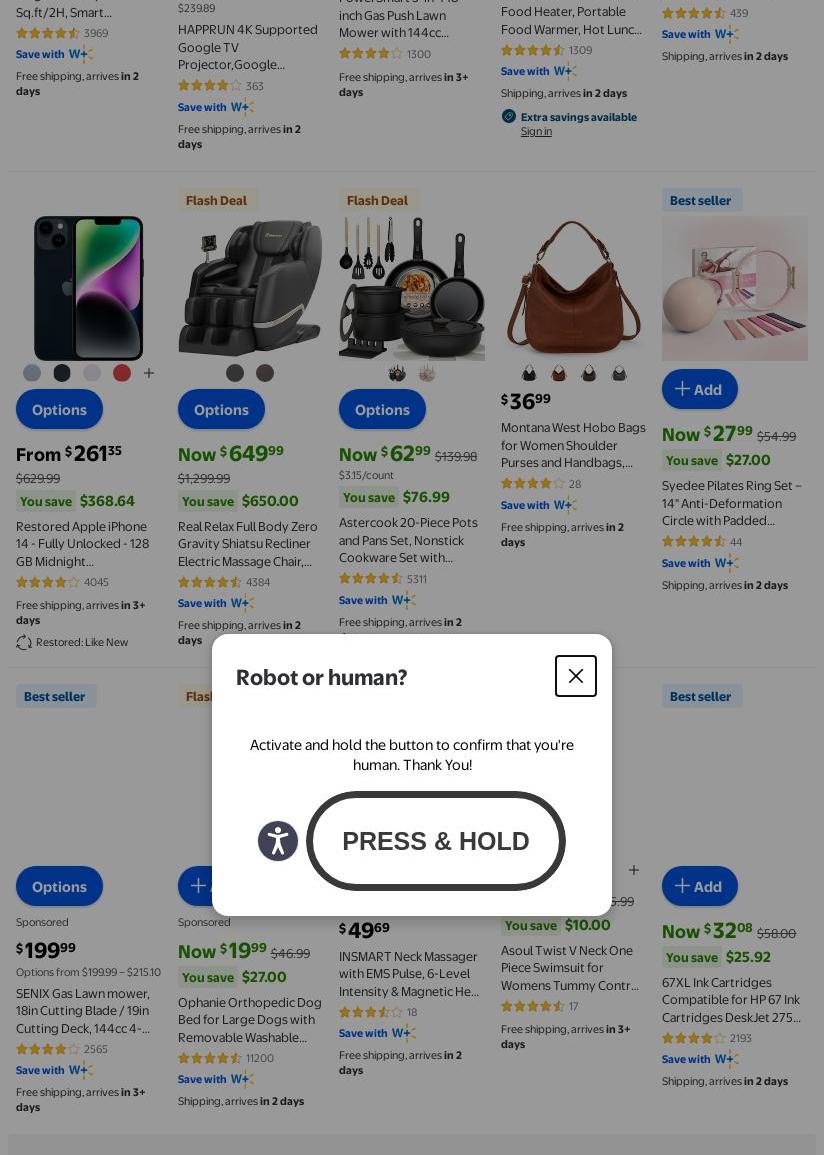824x1155 pixels.
Task: Select the blue iPhone color swatch
Action: pos(32,373)
